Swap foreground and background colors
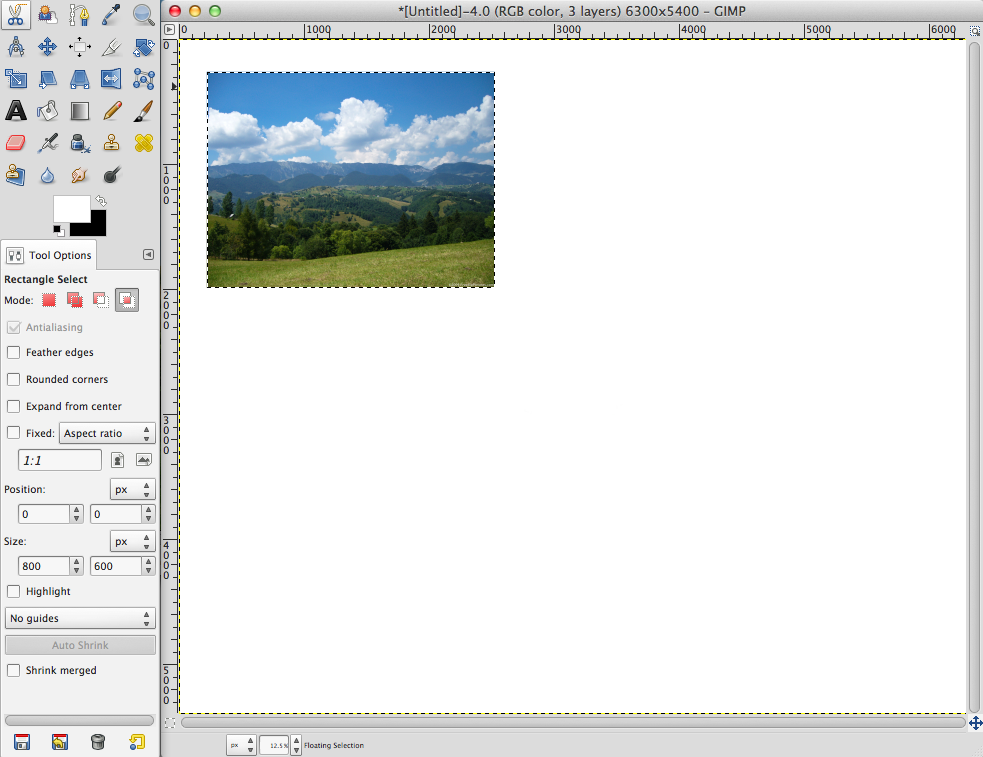The image size is (983, 757). (x=101, y=201)
